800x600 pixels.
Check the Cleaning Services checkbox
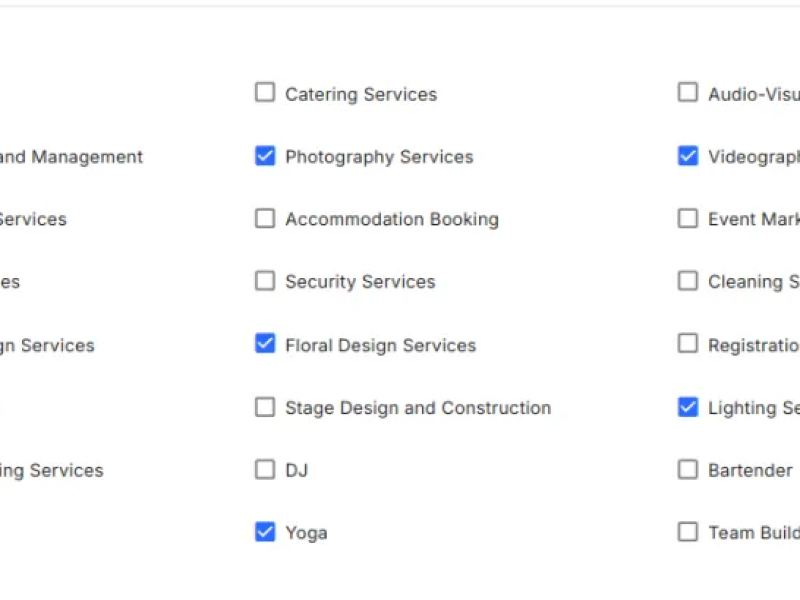(688, 281)
